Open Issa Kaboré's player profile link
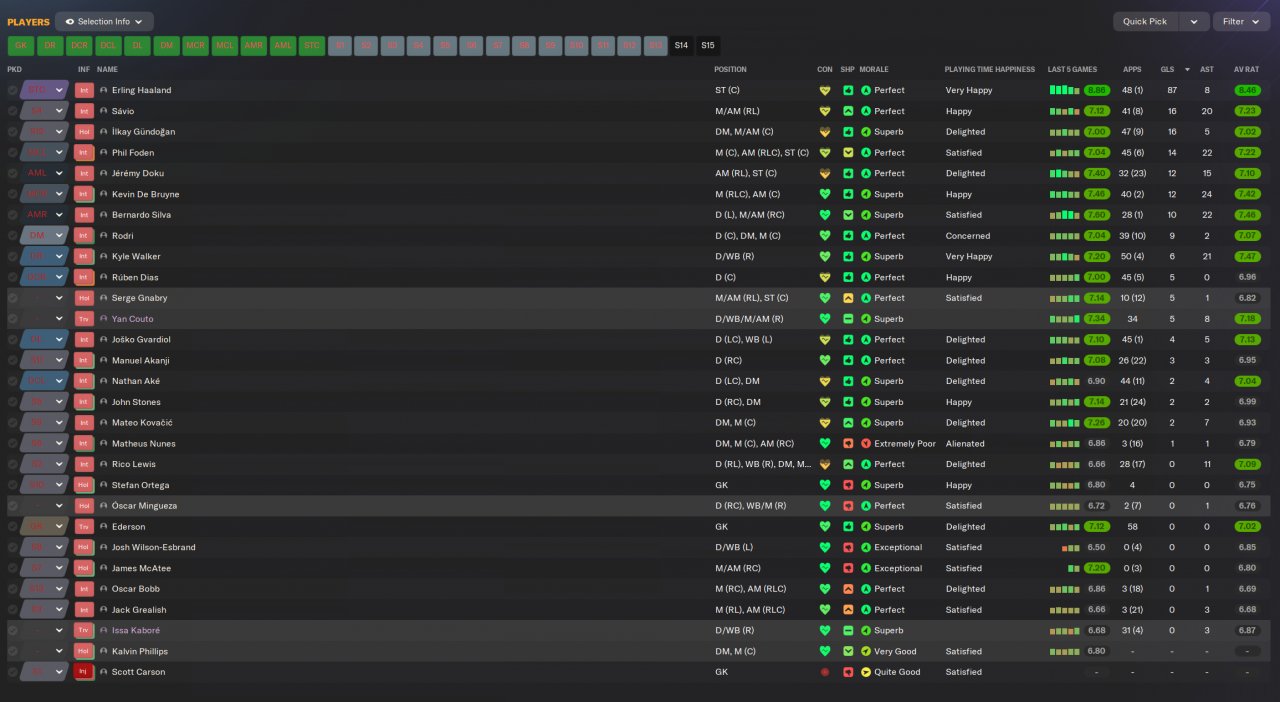The width and height of the screenshot is (1280, 702). pyautogui.click(x=136, y=631)
